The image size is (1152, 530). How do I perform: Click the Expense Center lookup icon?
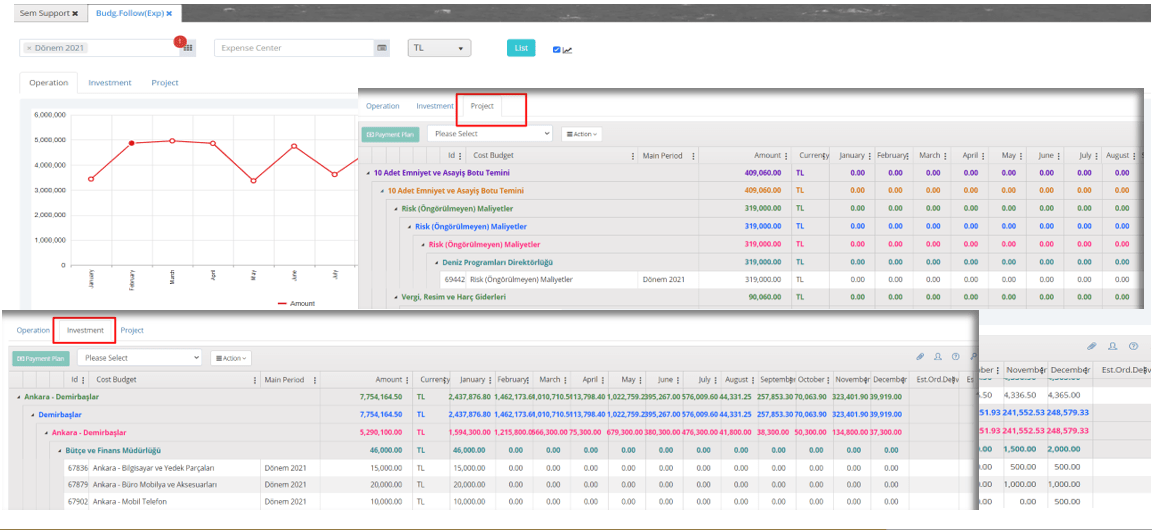coord(382,48)
